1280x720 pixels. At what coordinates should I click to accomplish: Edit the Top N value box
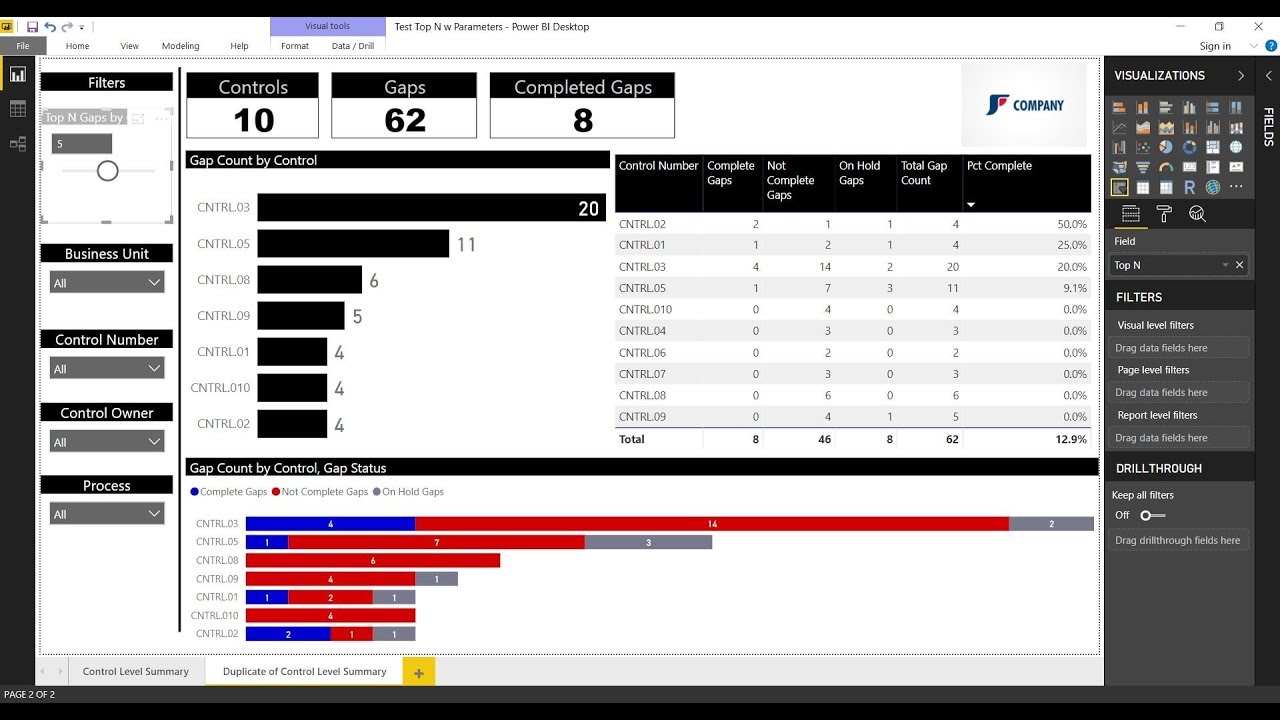click(x=82, y=144)
